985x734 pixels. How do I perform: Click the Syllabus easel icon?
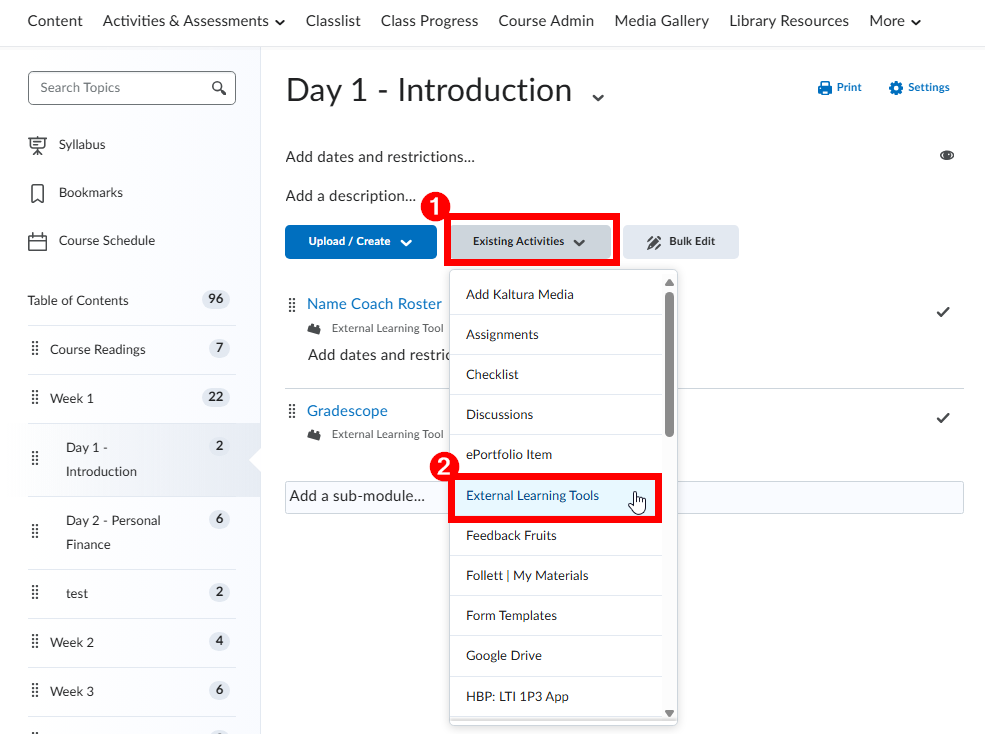[38, 145]
